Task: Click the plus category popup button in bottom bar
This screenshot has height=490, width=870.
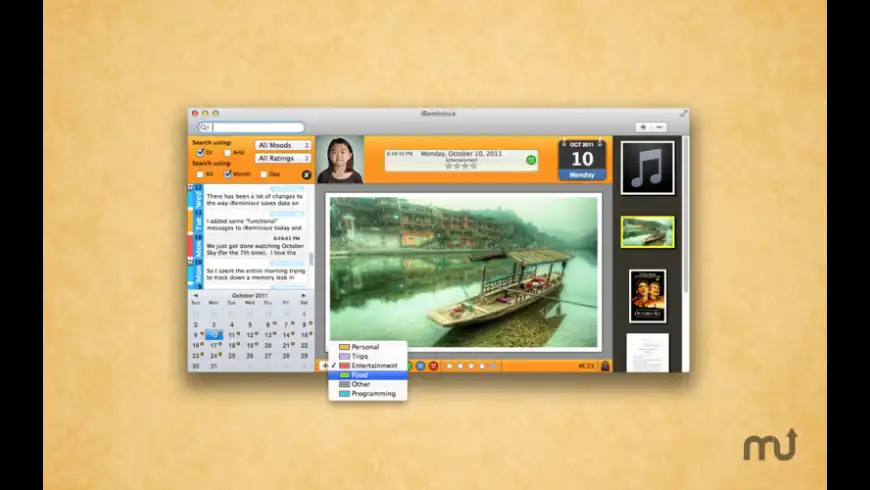Action: coord(324,366)
